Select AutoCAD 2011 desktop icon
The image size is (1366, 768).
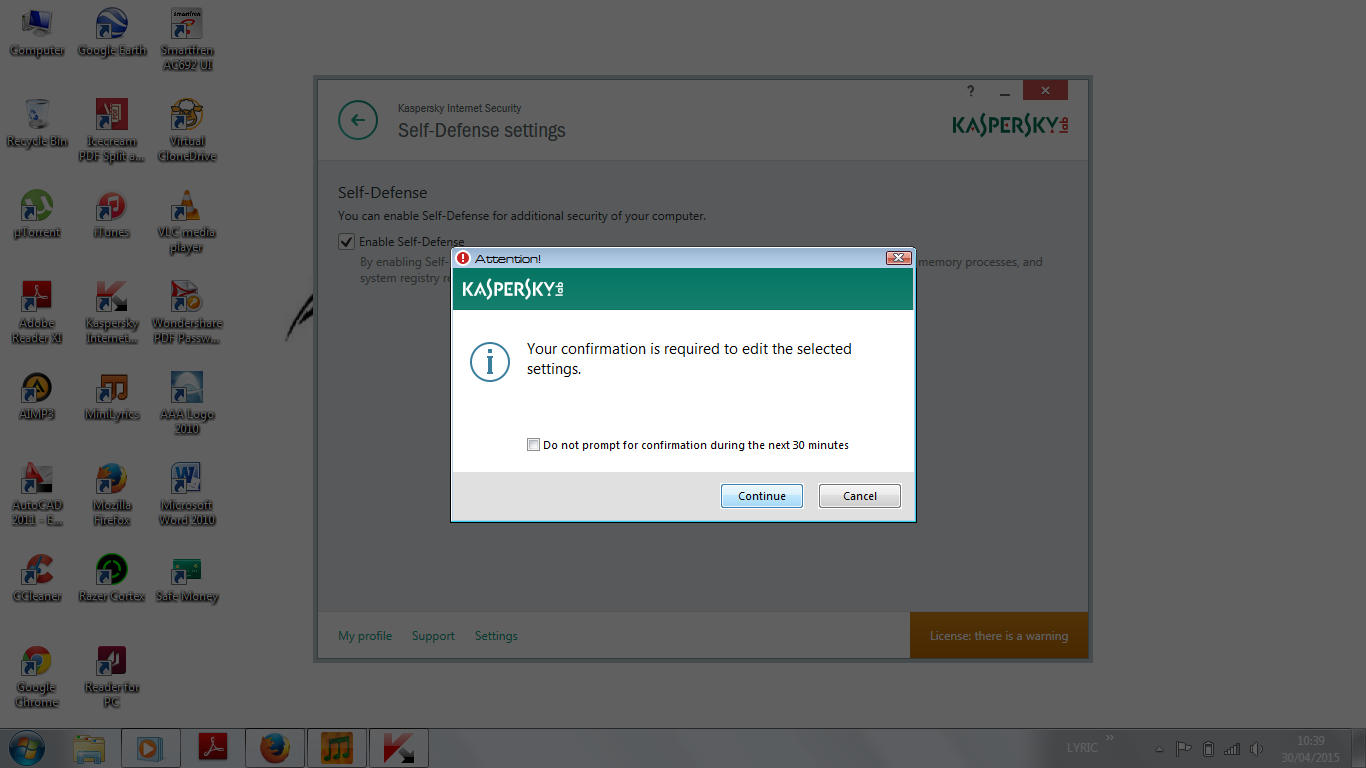click(37, 494)
